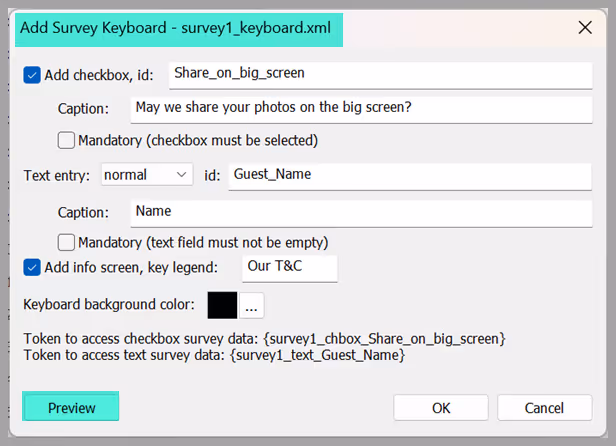Click the Cancel button

click(544, 408)
